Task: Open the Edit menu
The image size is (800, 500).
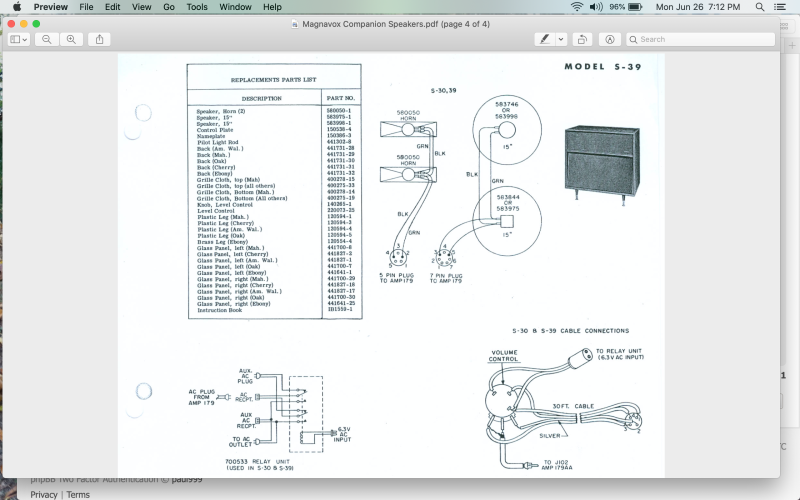Action: point(113,7)
